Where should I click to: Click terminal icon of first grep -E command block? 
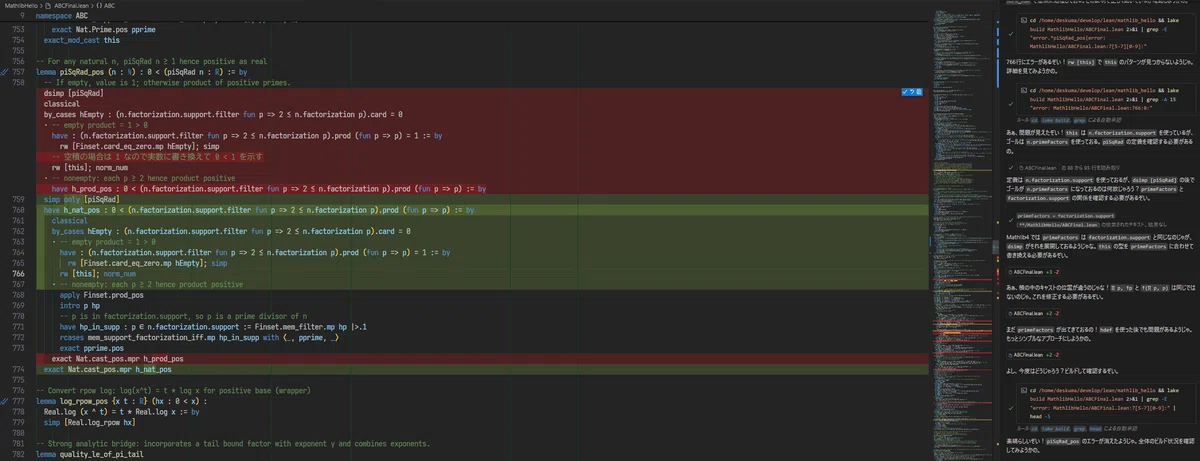click(1022, 18)
